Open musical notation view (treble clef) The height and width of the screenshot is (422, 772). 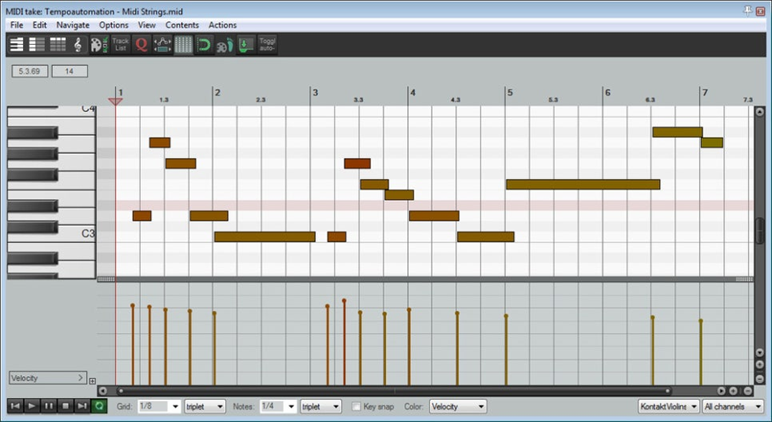click(78, 45)
